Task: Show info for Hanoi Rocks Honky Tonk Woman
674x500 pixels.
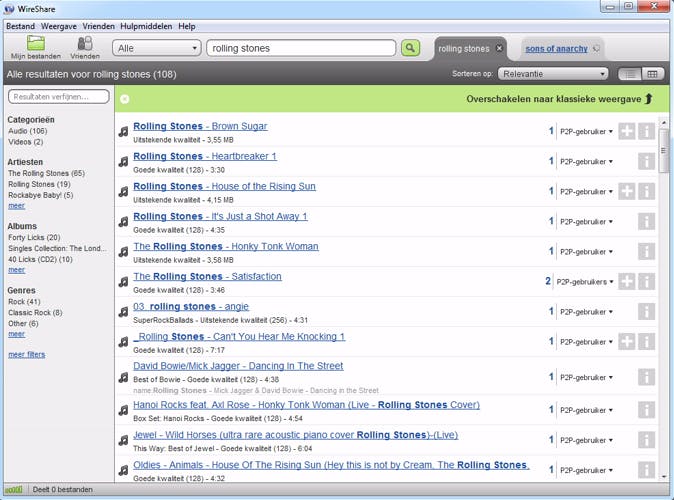Action: tap(646, 410)
